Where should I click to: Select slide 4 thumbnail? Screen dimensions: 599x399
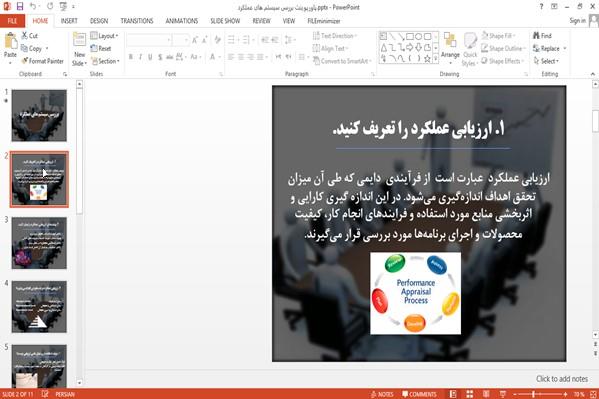[39, 307]
